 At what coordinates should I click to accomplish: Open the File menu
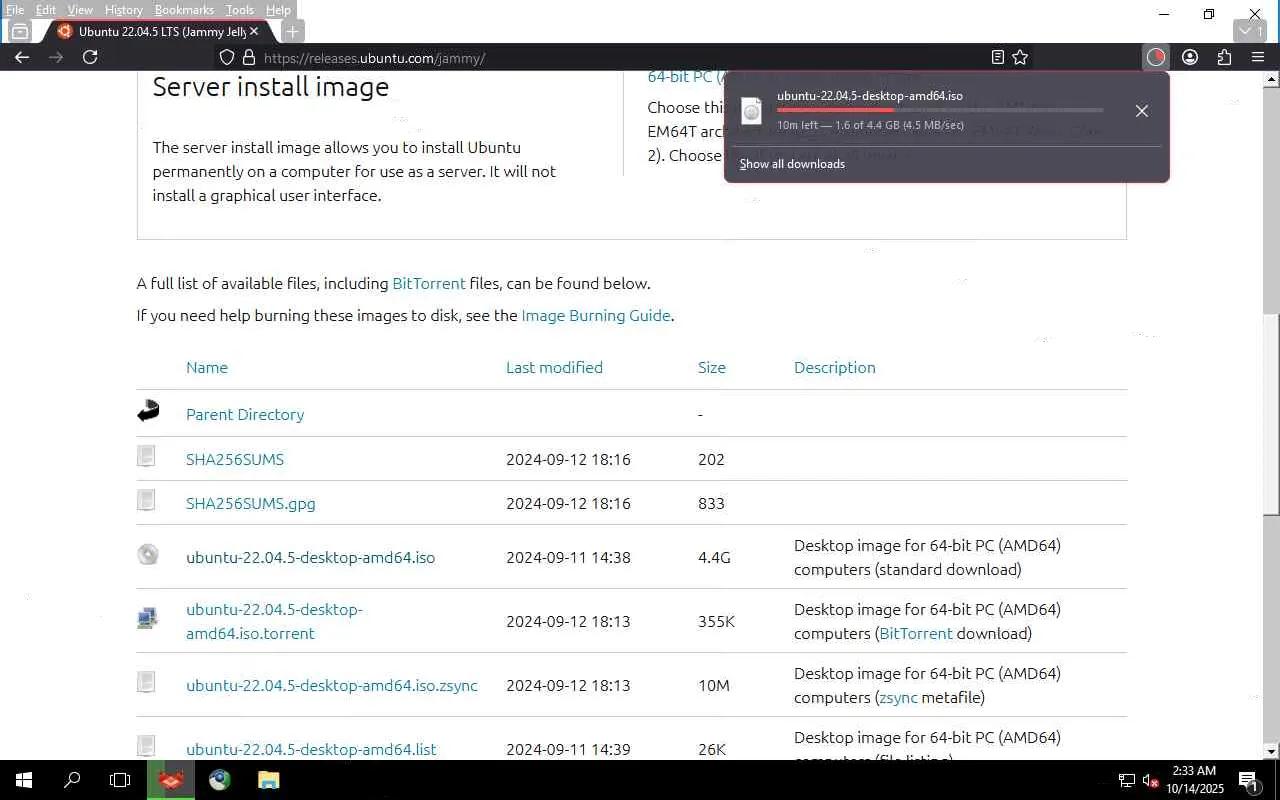coord(15,10)
